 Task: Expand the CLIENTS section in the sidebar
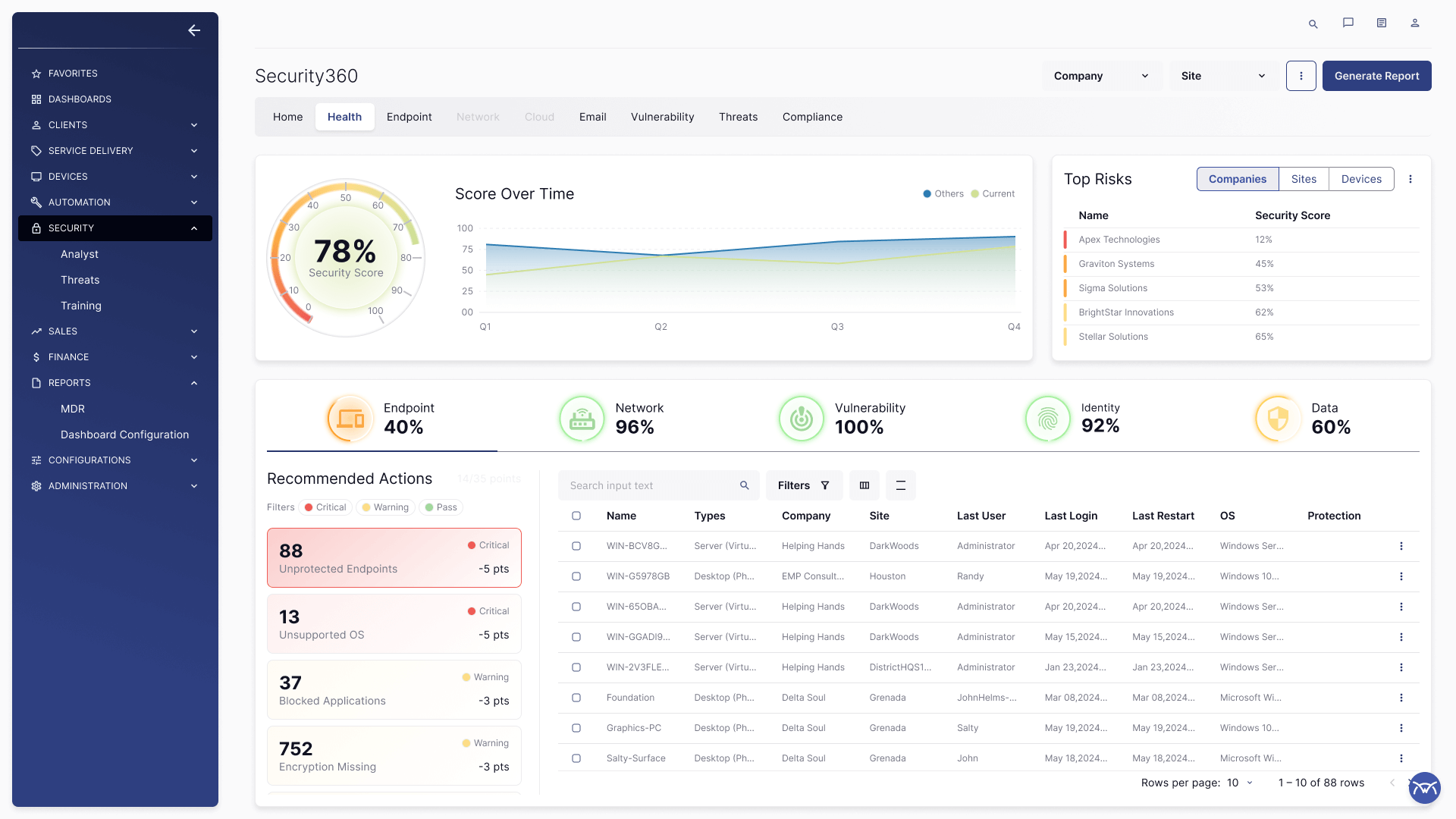pyautogui.click(x=115, y=124)
